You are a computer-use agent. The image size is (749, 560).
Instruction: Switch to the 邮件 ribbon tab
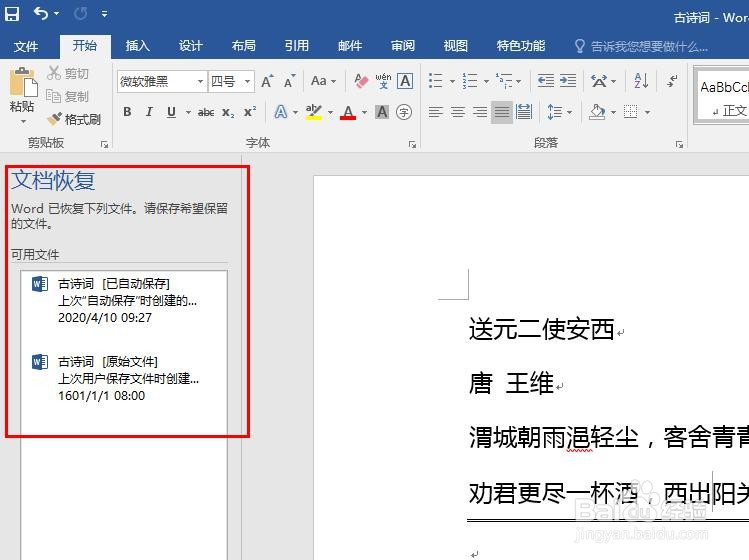(350, 46)
